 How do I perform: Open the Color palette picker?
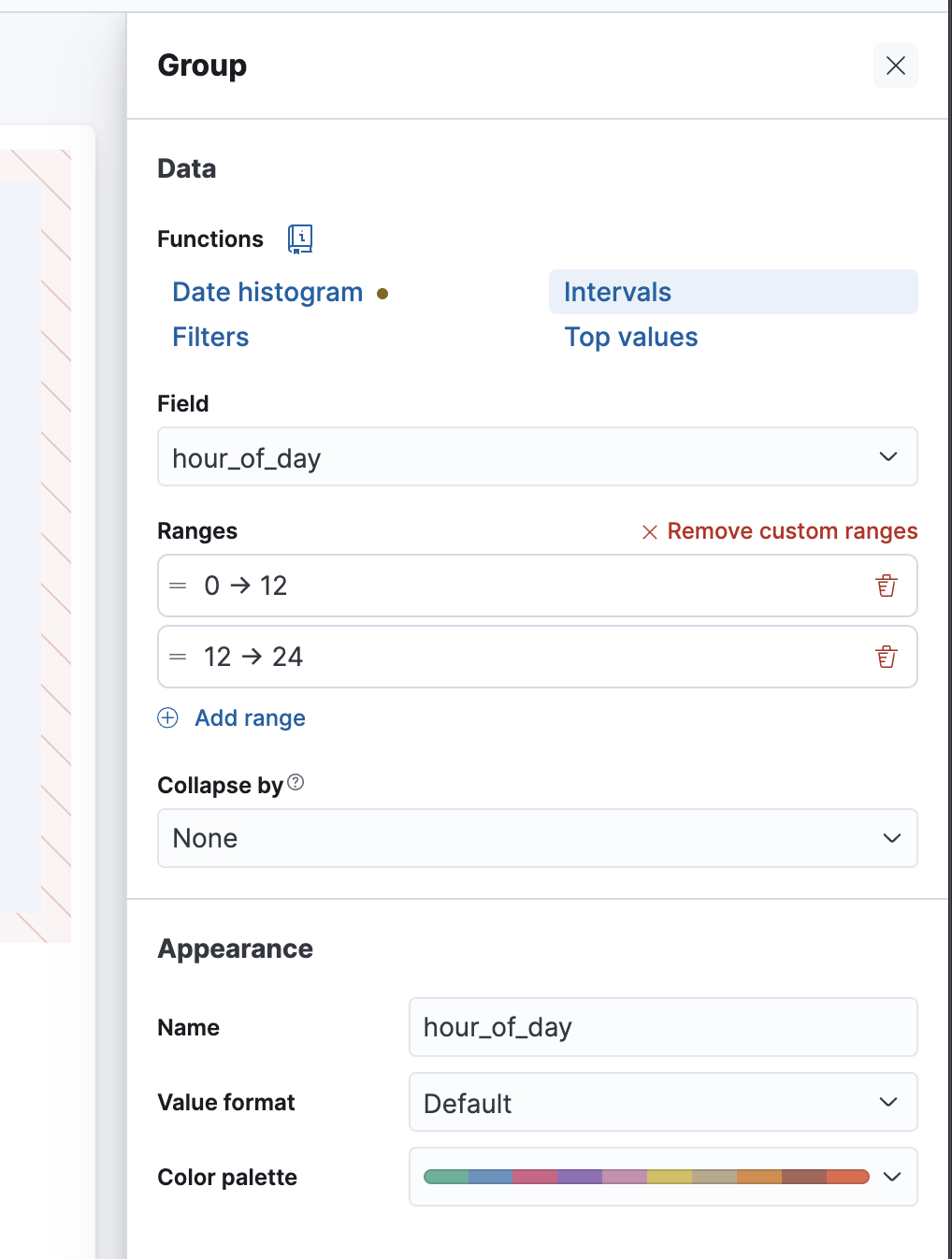662,1177
